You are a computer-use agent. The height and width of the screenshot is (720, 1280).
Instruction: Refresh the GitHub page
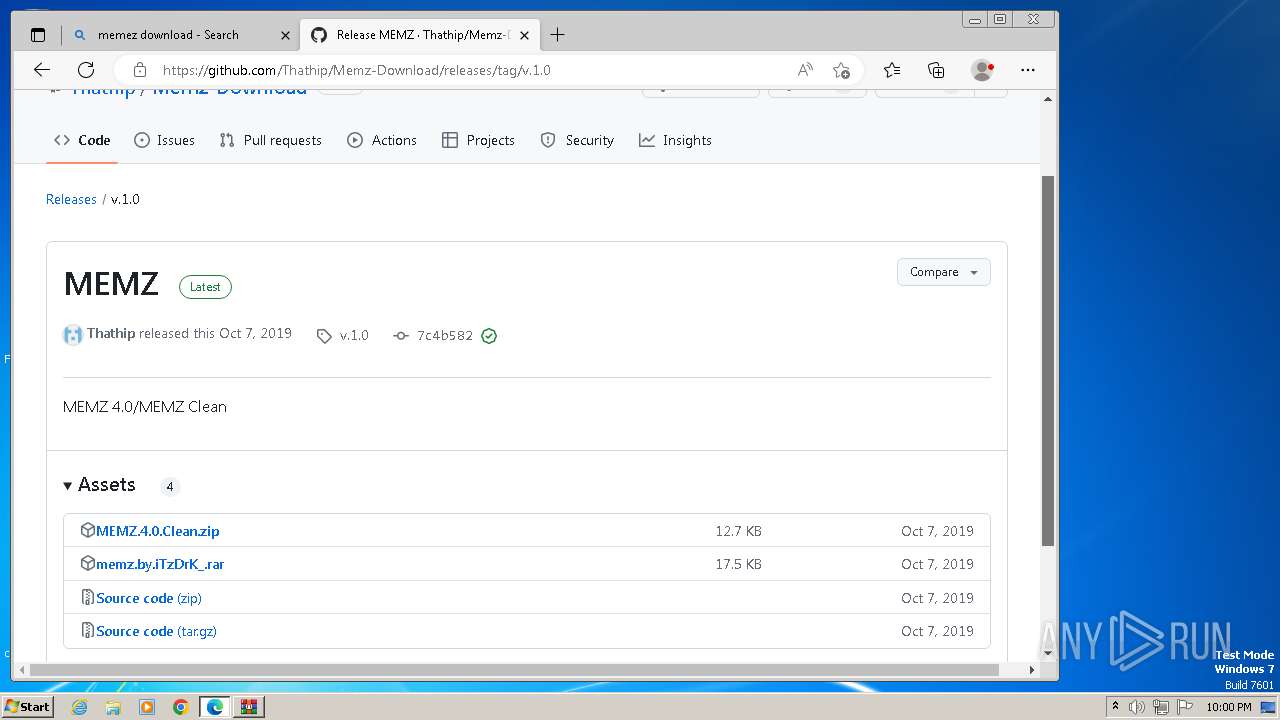tap(86, 70)
